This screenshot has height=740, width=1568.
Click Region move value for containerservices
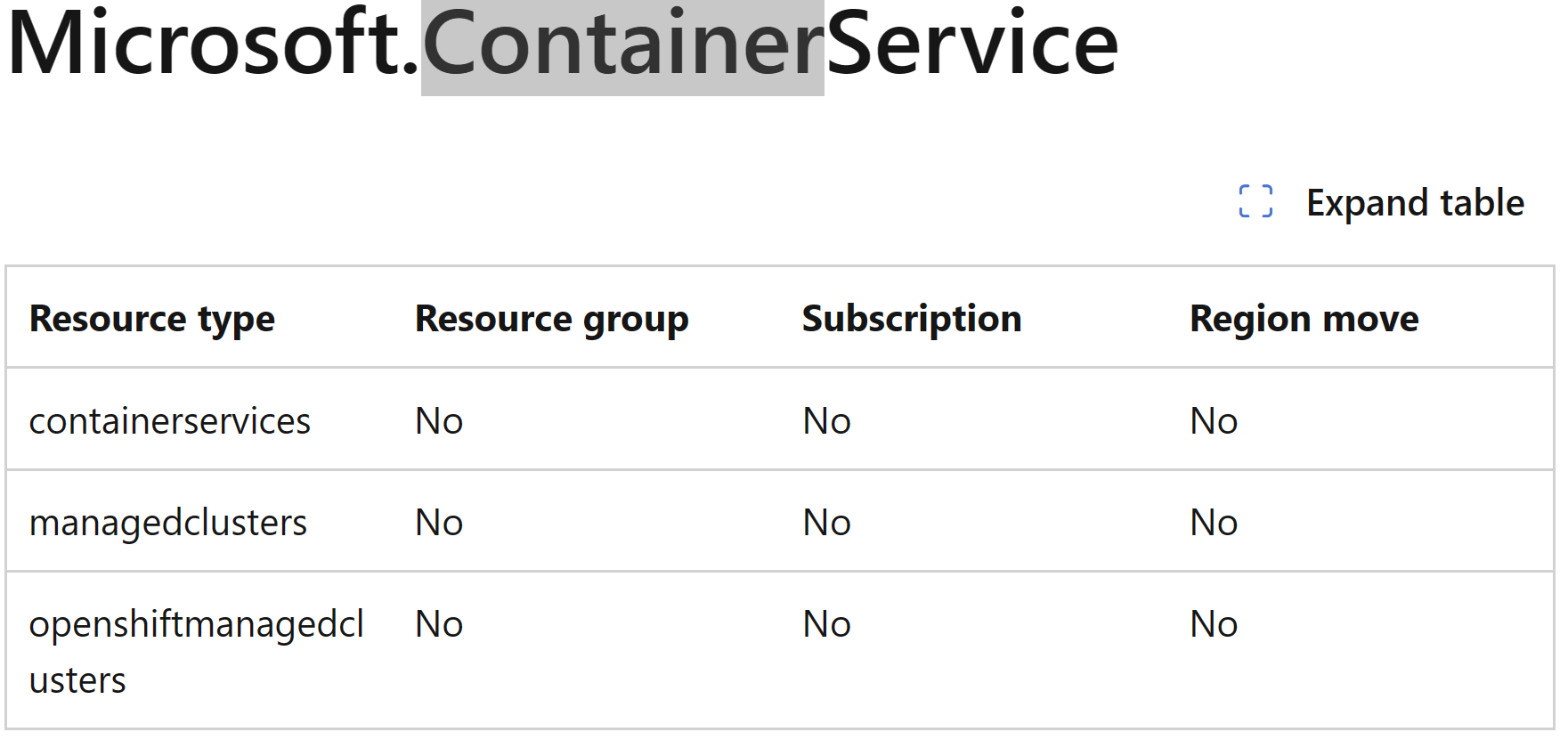coord(1214,420)
